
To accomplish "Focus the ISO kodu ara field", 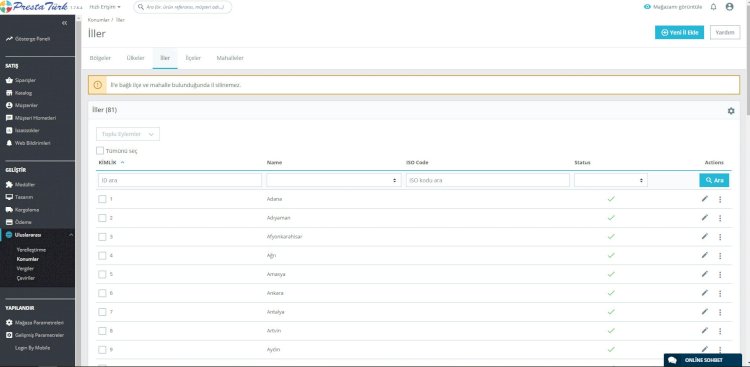I will [x=488, y=180].
